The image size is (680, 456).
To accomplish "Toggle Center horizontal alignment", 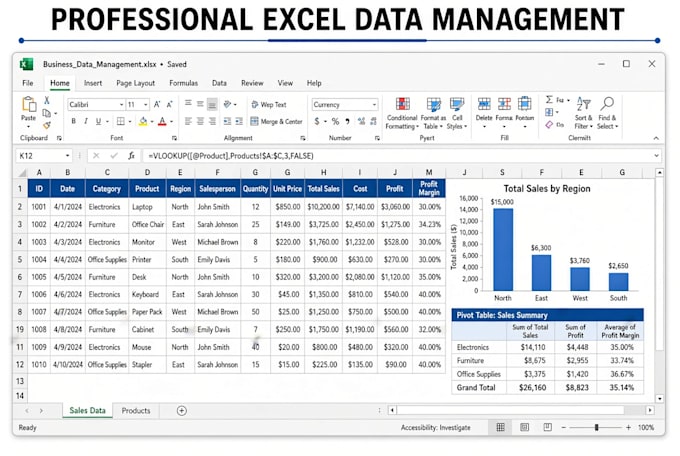I will click(x=200, y=121).
